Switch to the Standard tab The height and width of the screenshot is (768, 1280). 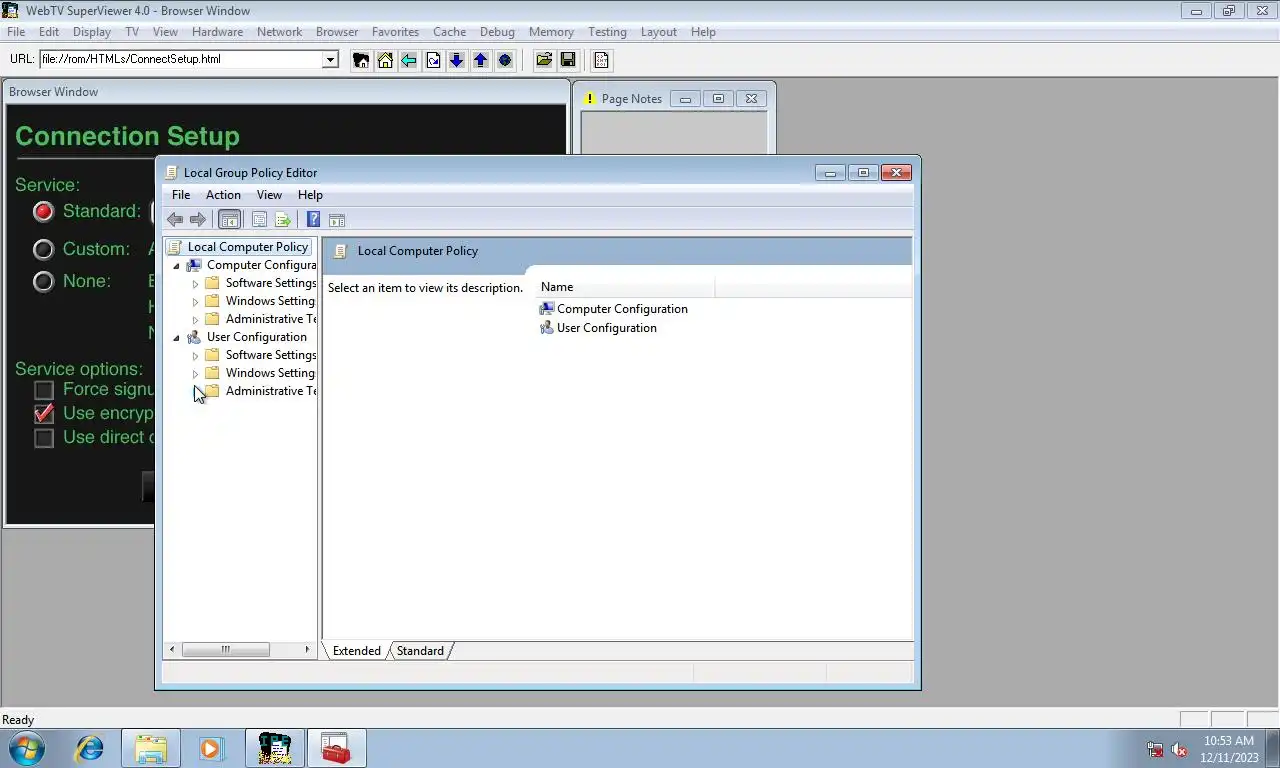[x=420, y=651]
